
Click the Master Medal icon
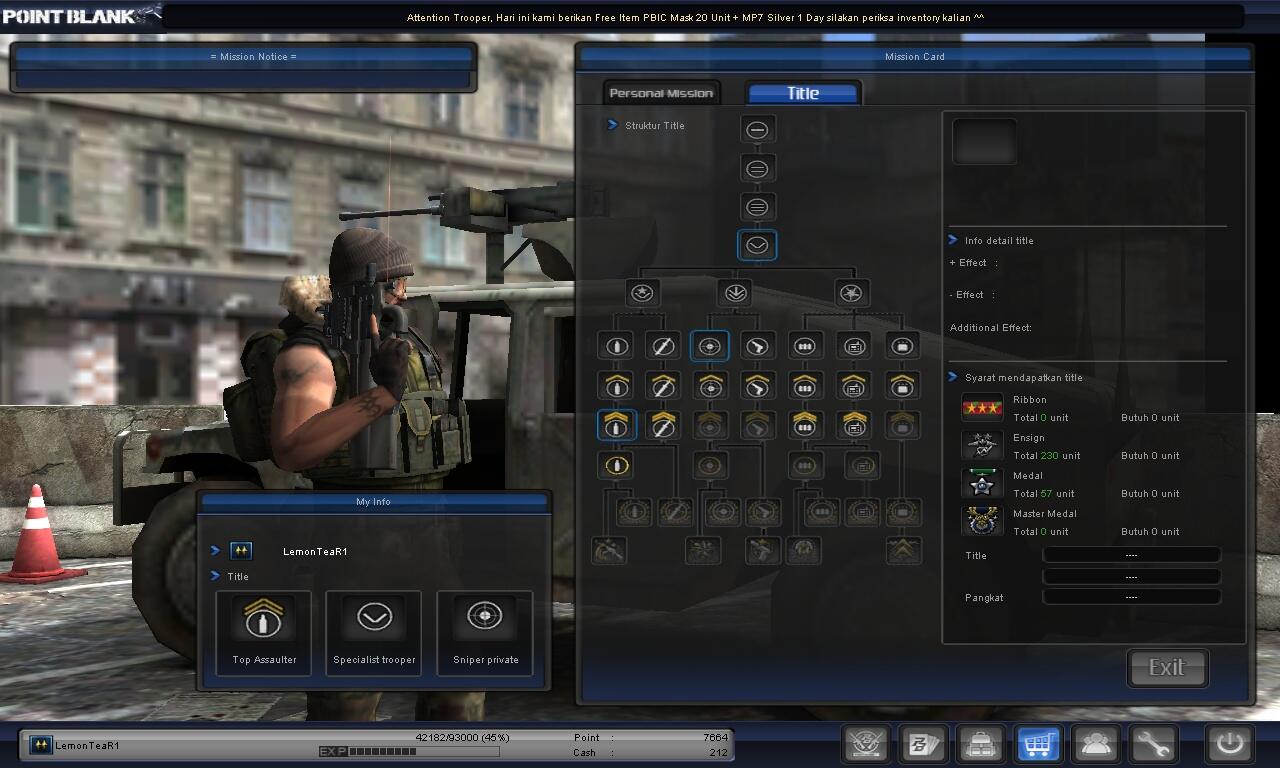click(982, 521)
